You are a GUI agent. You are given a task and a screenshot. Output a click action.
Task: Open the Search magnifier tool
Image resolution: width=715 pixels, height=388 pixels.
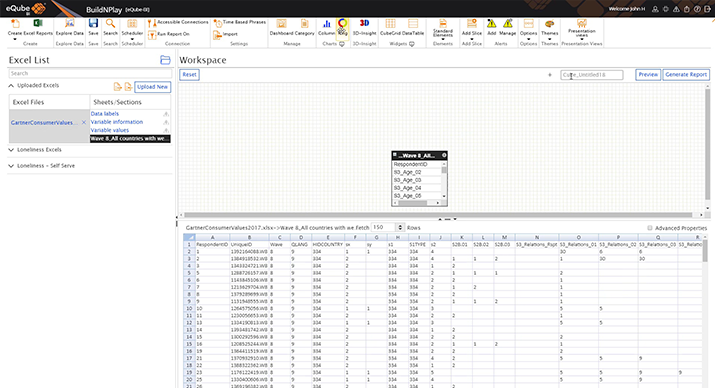(110, 27)
